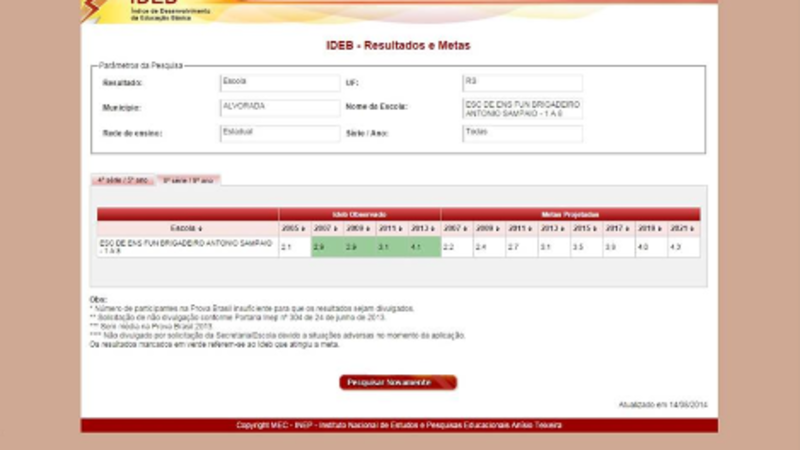Image resolution: width=800 pixels, height=450 pixels.
Task: Sort by Metas Projetadas 2015 column
Action: (x=586, y=228)
